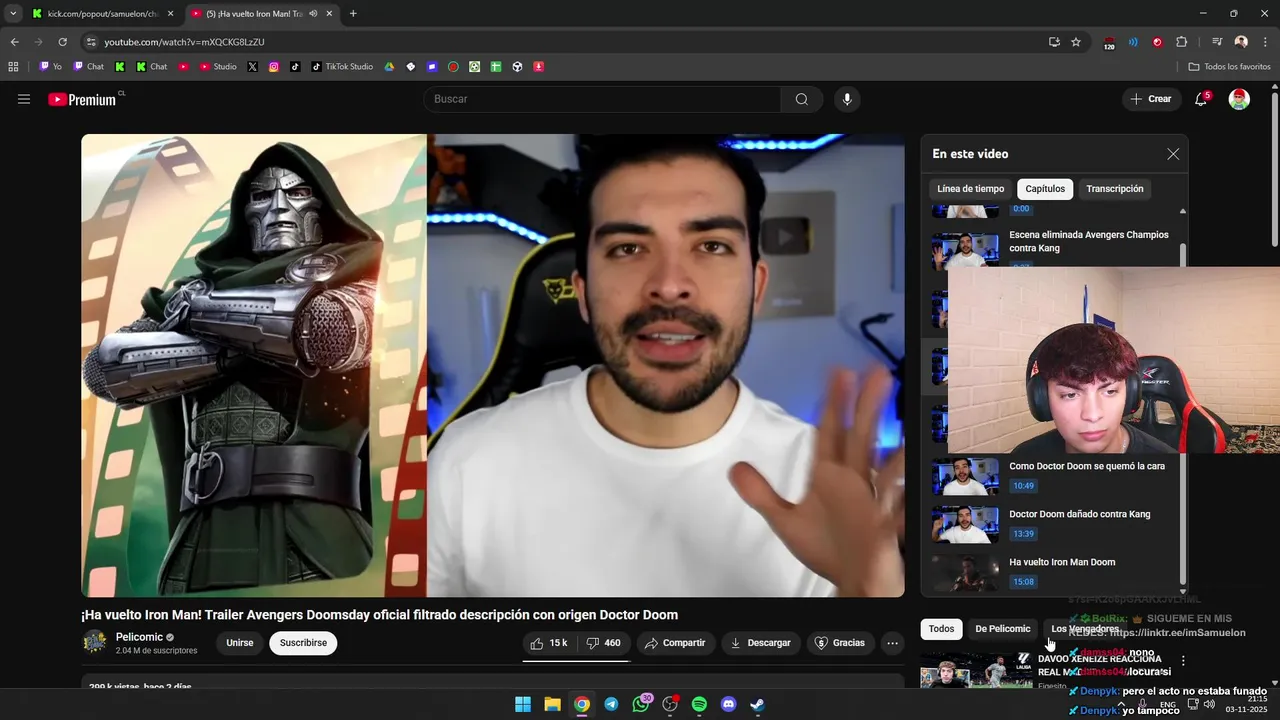1280x720 pixels.
Task: Open Windows Start menu
Action: [523, 704]
